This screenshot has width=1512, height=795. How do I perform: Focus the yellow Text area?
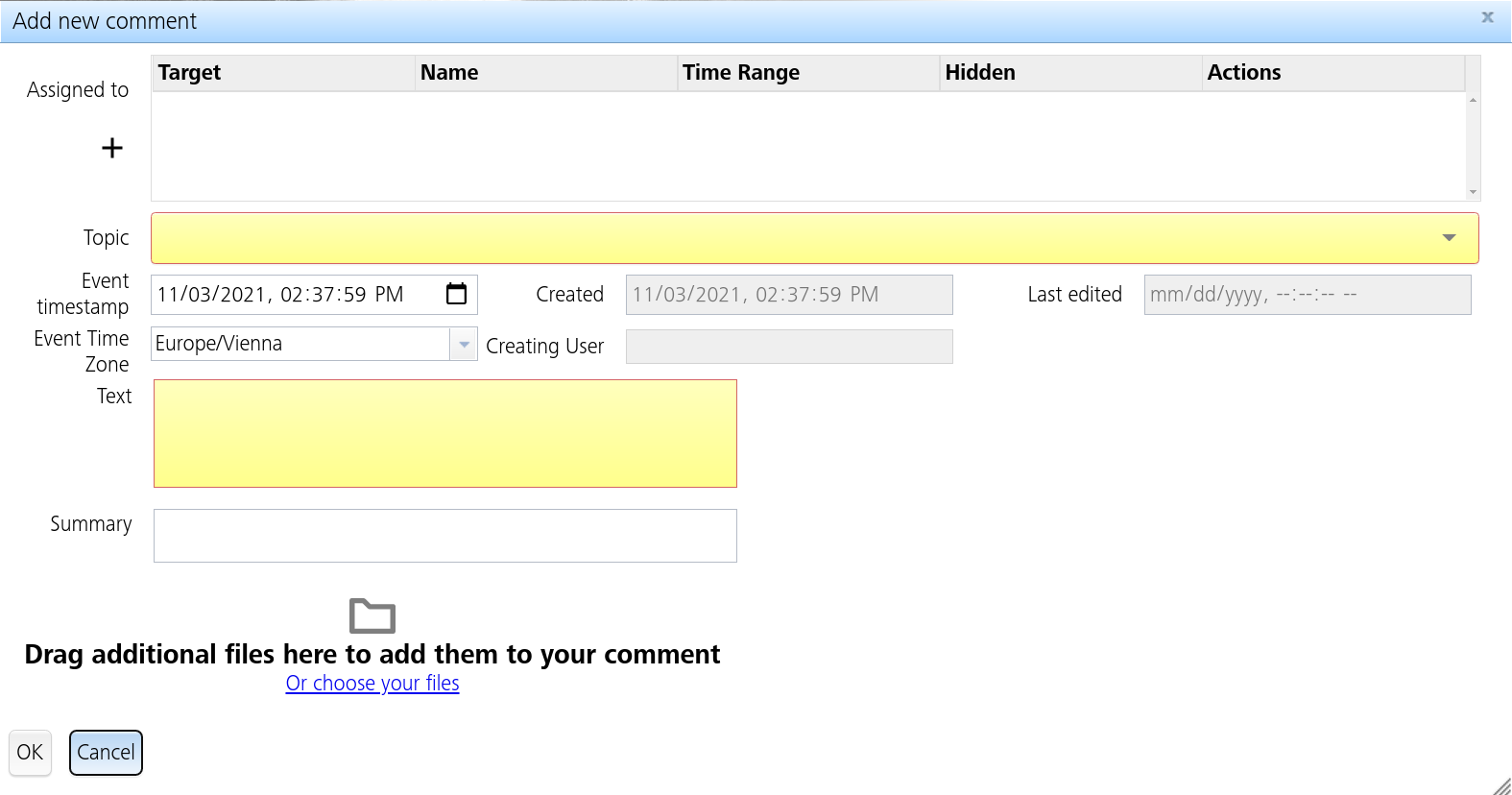(x=445, y=433)
